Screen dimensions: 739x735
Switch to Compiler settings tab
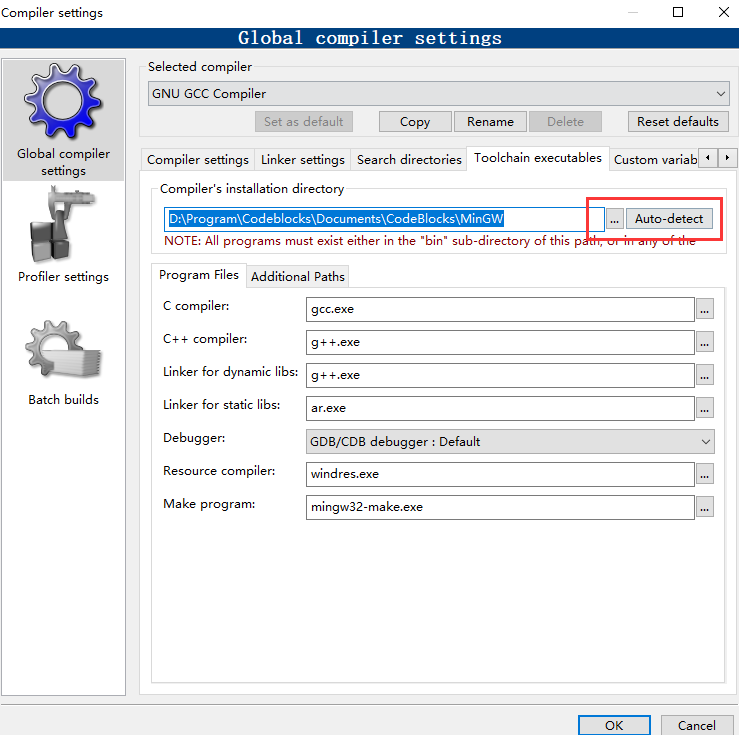197,160
